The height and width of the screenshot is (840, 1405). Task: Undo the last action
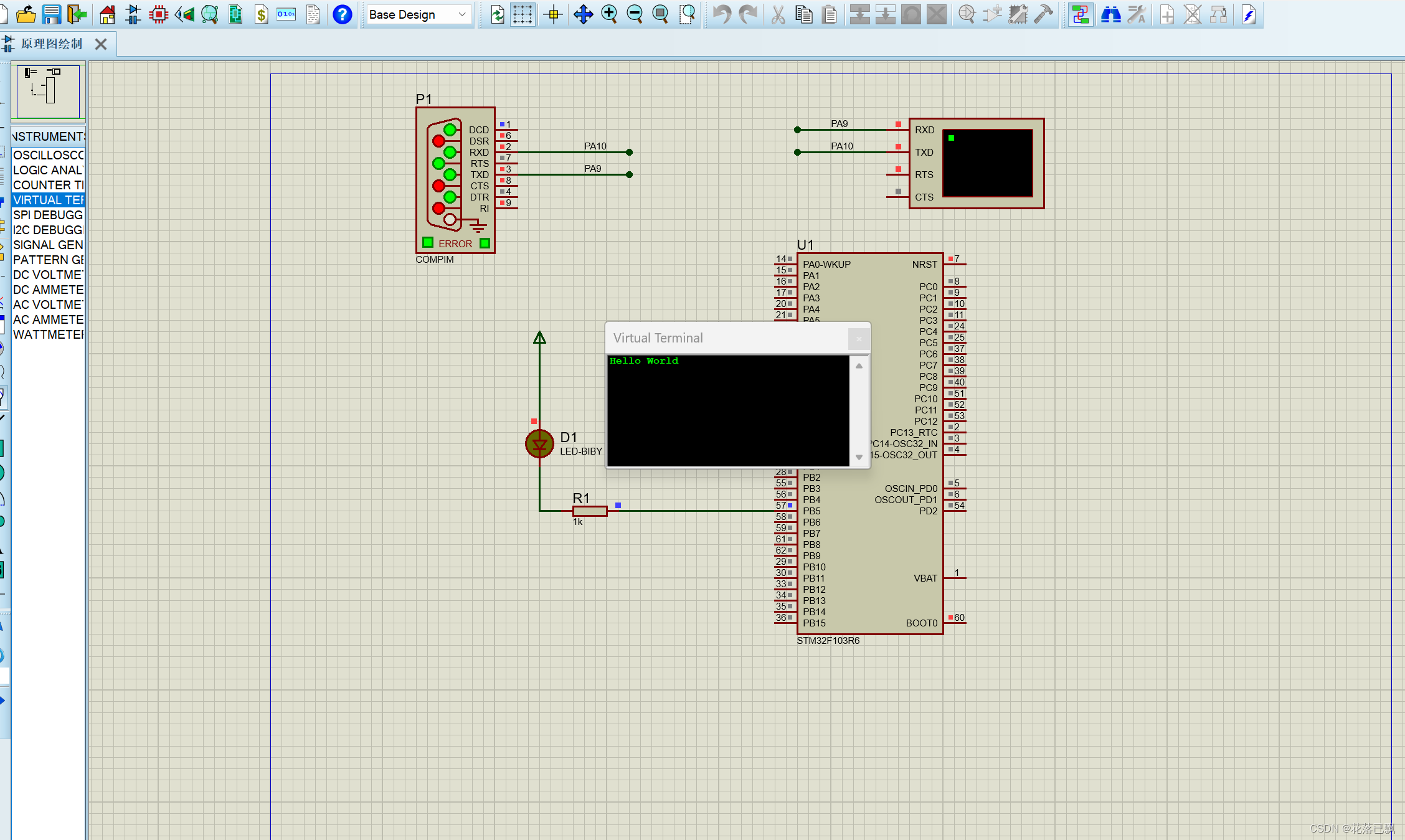tap(722, 14)
